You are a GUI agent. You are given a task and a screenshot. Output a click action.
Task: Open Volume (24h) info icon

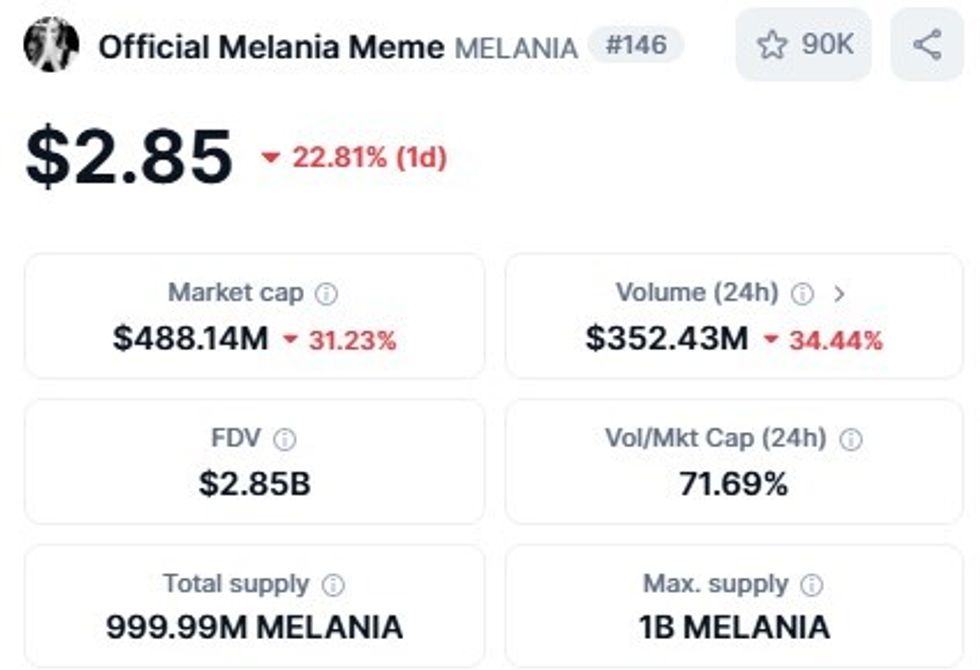pyautogui.click(x=802, y=294)
